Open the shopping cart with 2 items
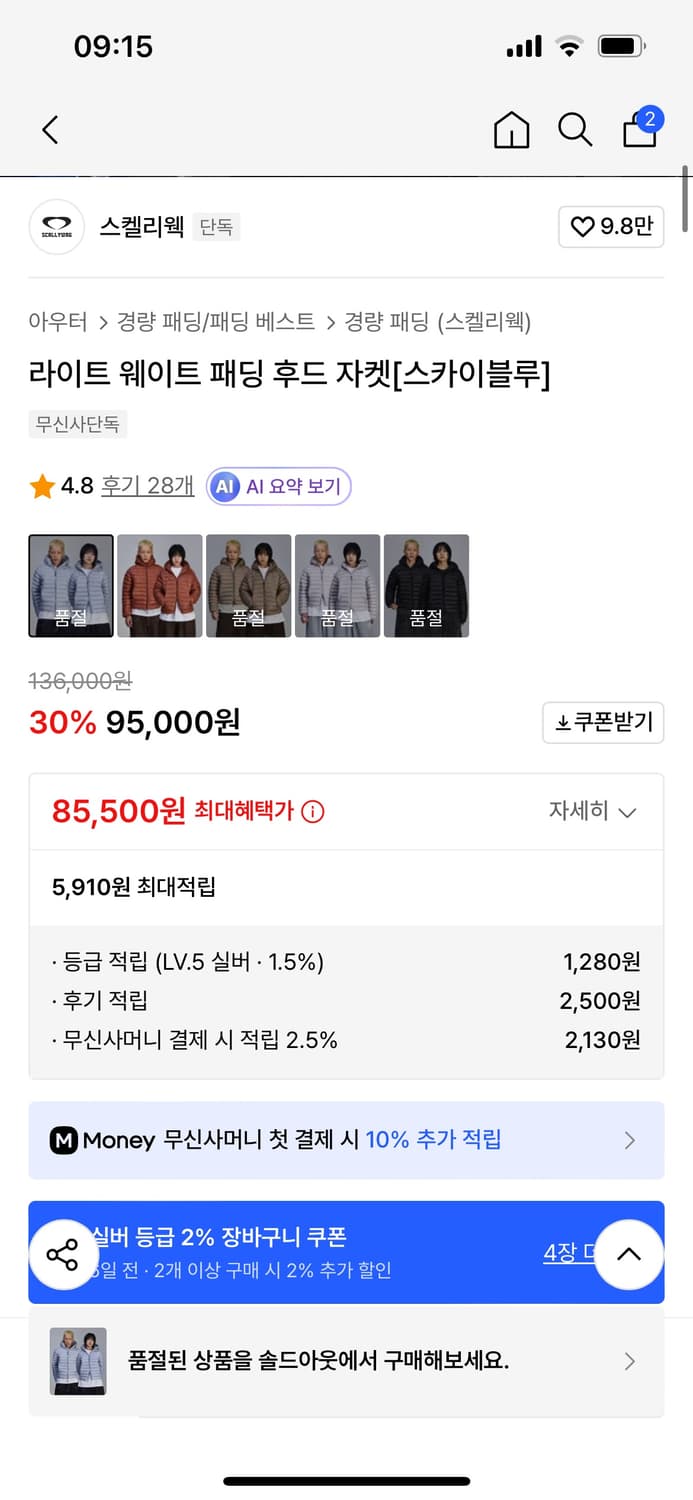The image size is (693, 1500). point(639,130)
